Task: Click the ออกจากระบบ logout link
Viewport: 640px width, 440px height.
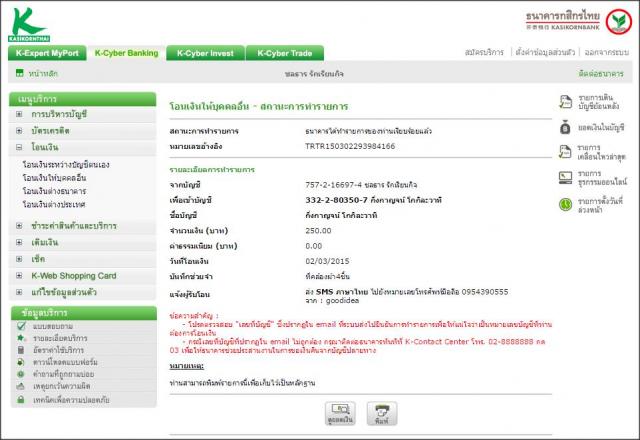Action: pyautogui.click(x=605, y=49)
